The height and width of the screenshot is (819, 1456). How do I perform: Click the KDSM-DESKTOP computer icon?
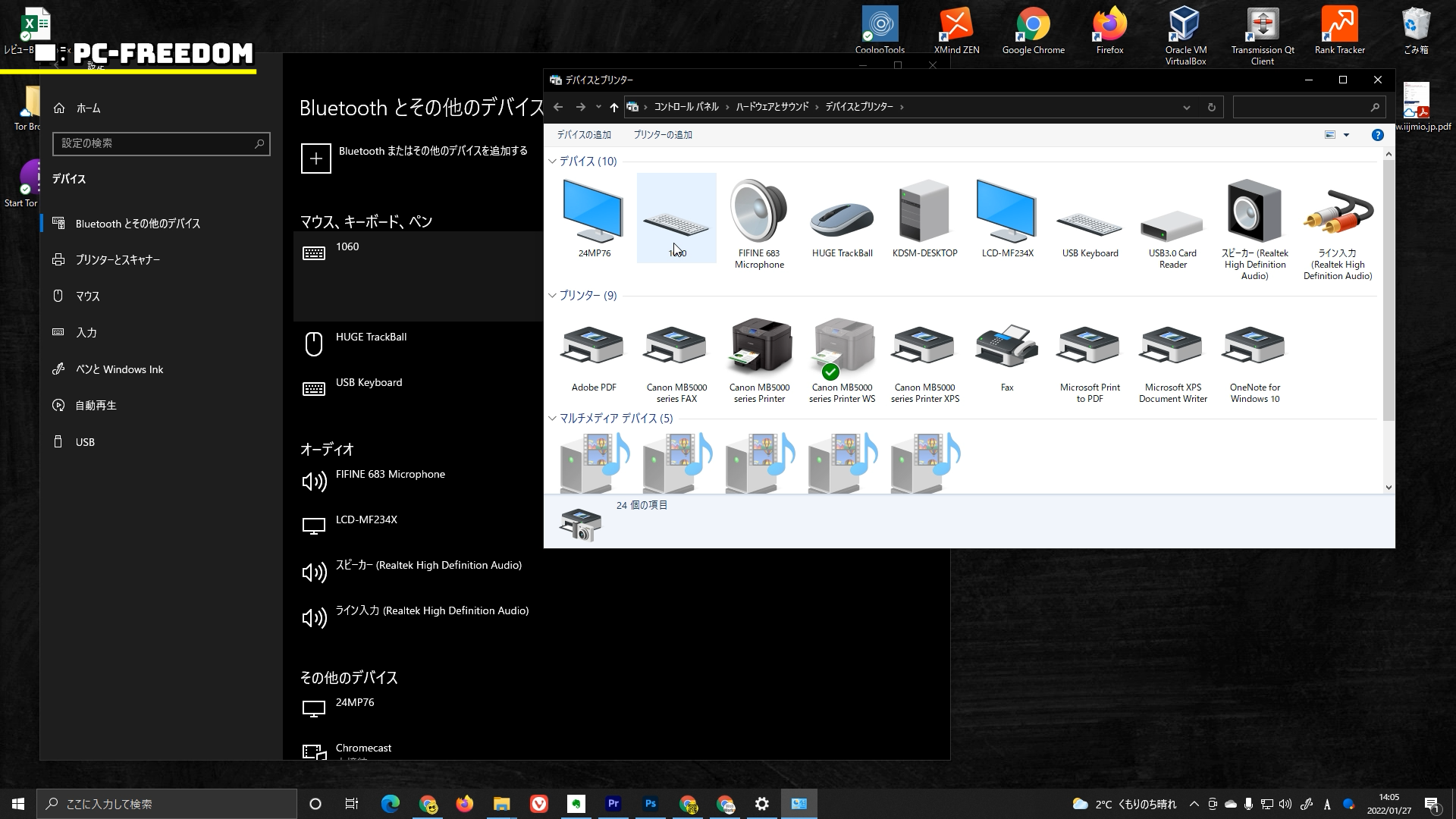[x=924, y=214]
